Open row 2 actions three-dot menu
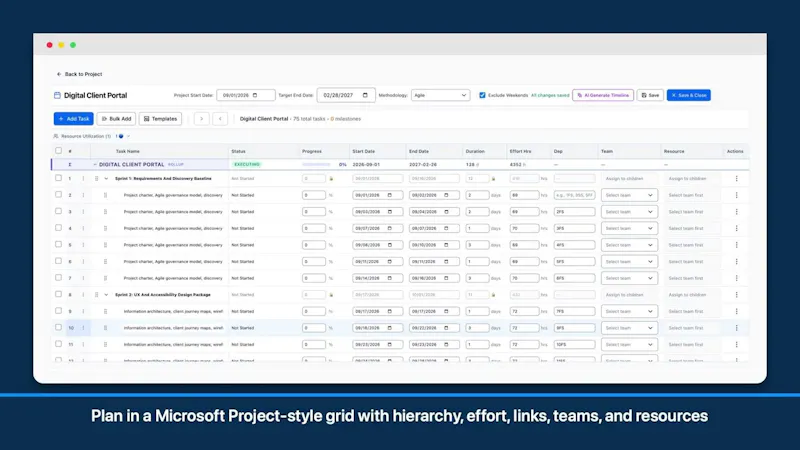 736,195
